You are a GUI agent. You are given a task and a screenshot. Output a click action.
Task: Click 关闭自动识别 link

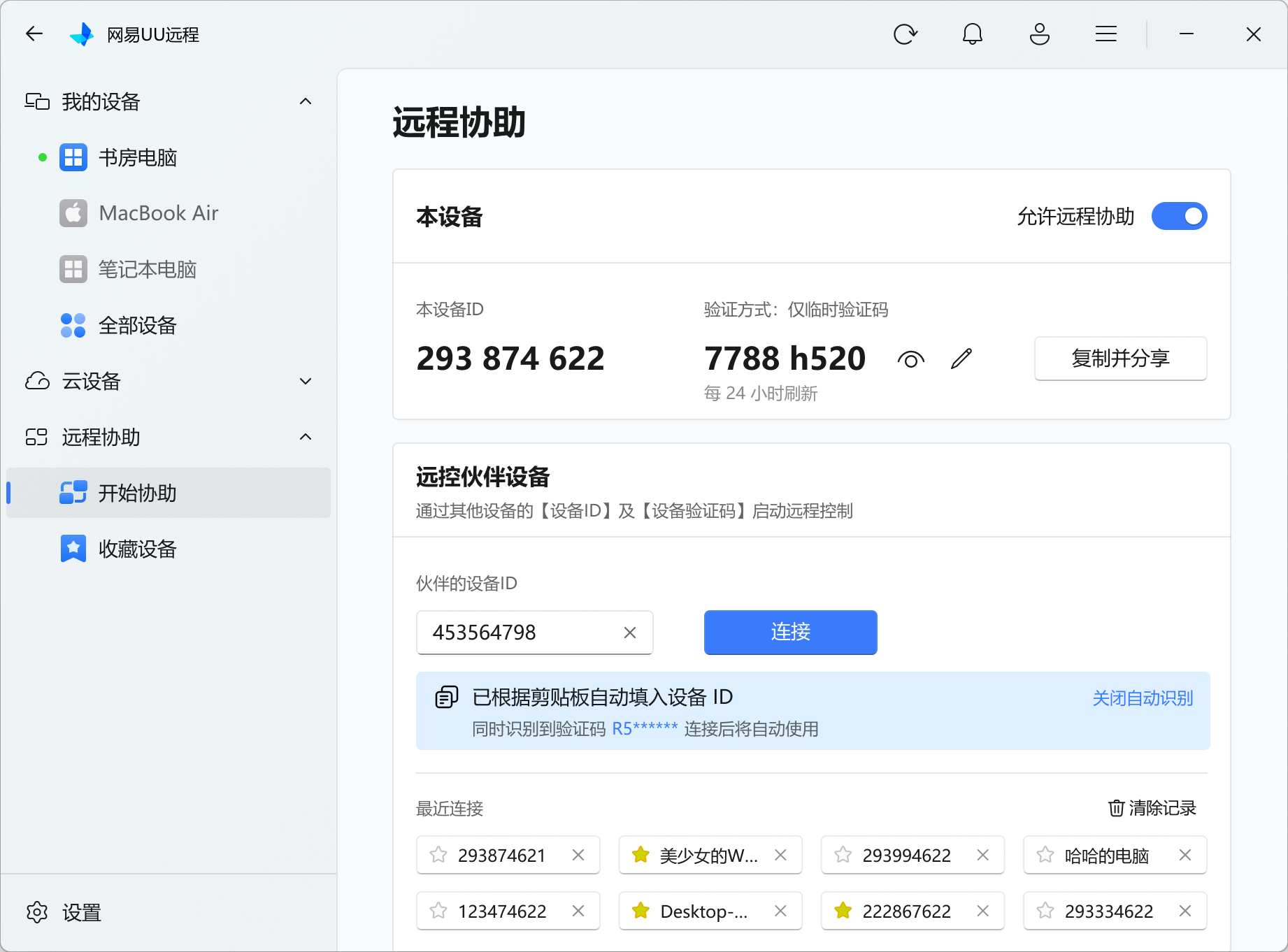tap(1143, 698)
